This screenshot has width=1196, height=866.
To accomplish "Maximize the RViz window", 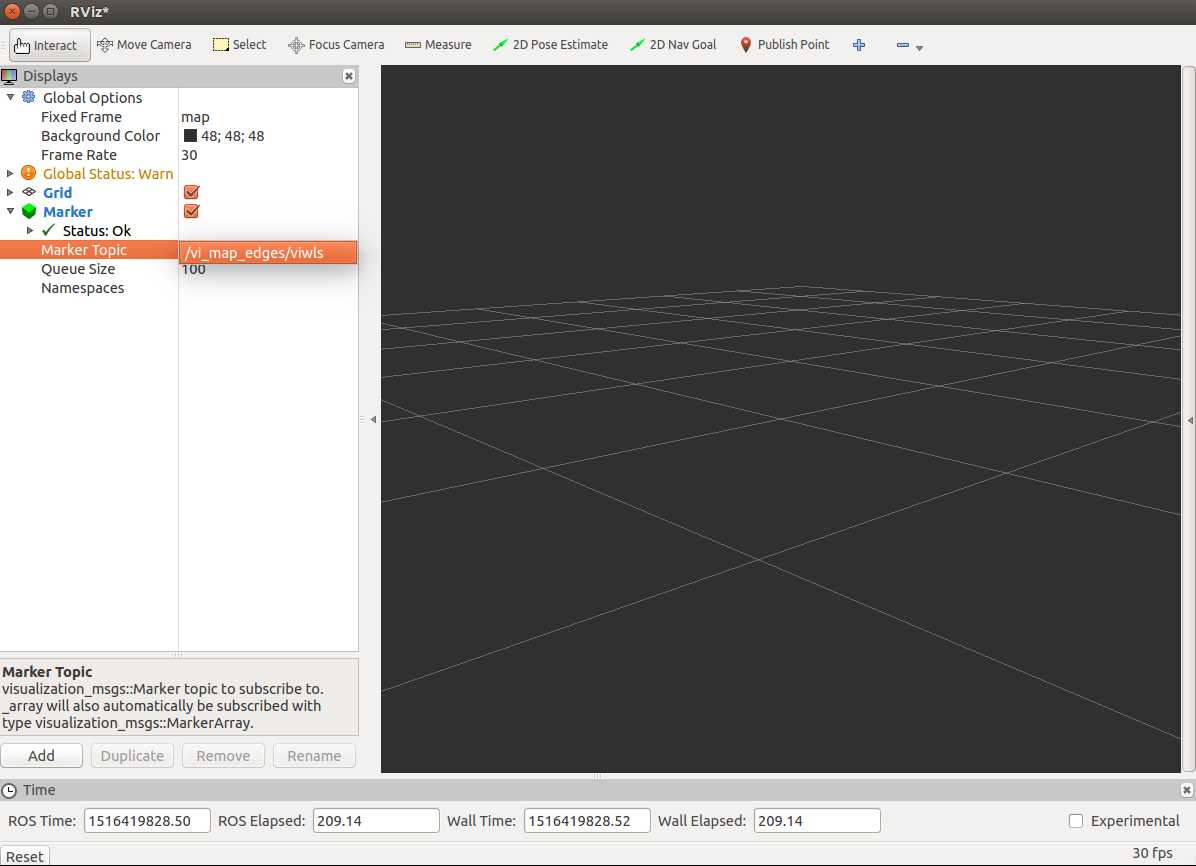I will (50, 11).
